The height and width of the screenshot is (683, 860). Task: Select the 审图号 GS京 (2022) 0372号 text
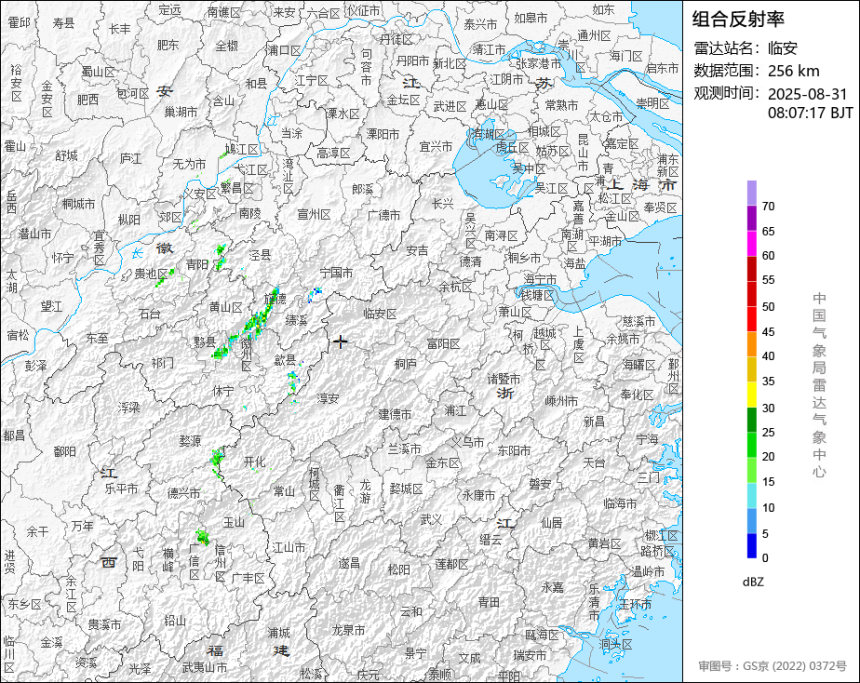pyautogui.click(x=772, y=666)
